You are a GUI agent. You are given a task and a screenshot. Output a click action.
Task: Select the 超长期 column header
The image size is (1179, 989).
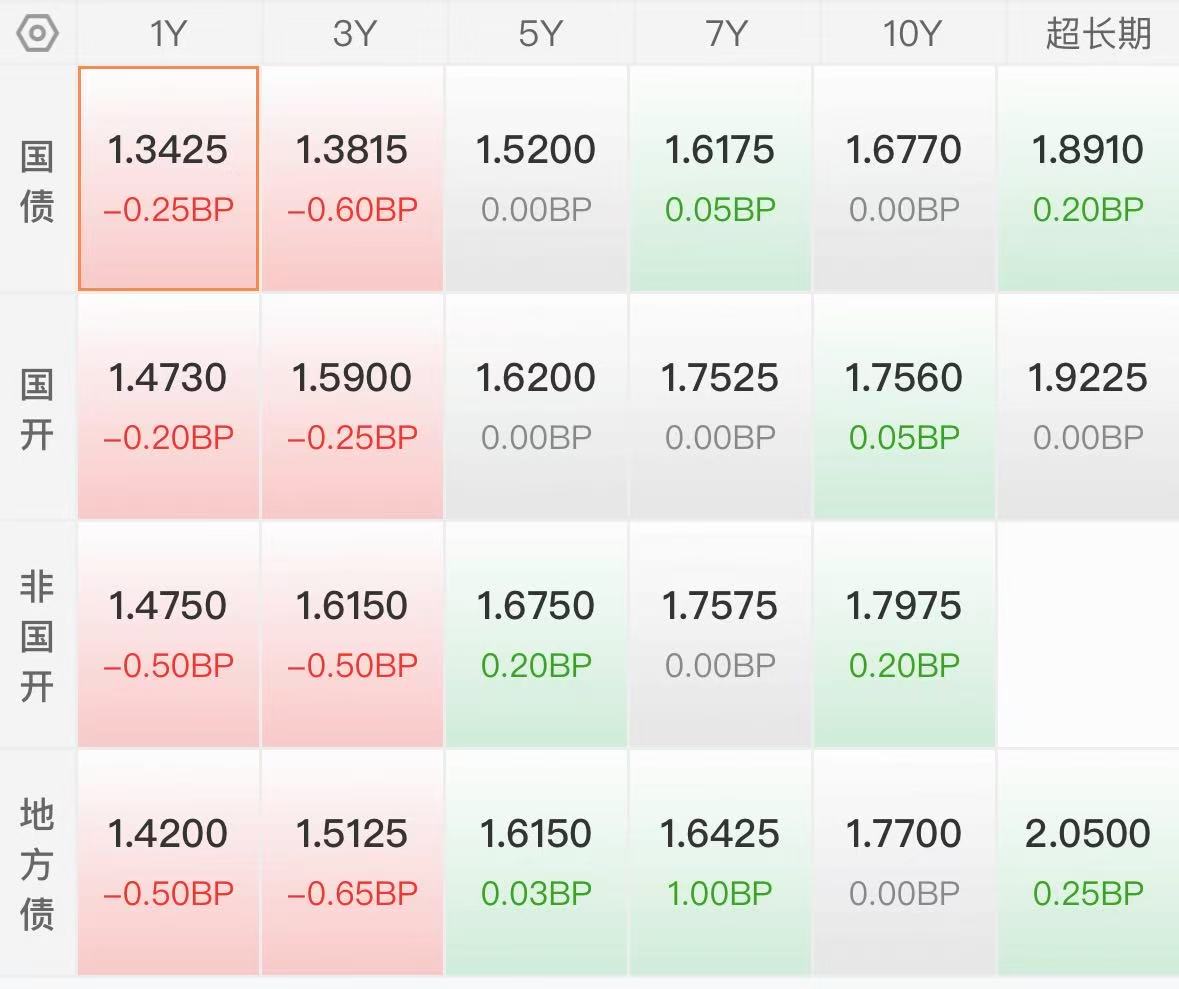pyautogui.click(x=1097, y=34)
